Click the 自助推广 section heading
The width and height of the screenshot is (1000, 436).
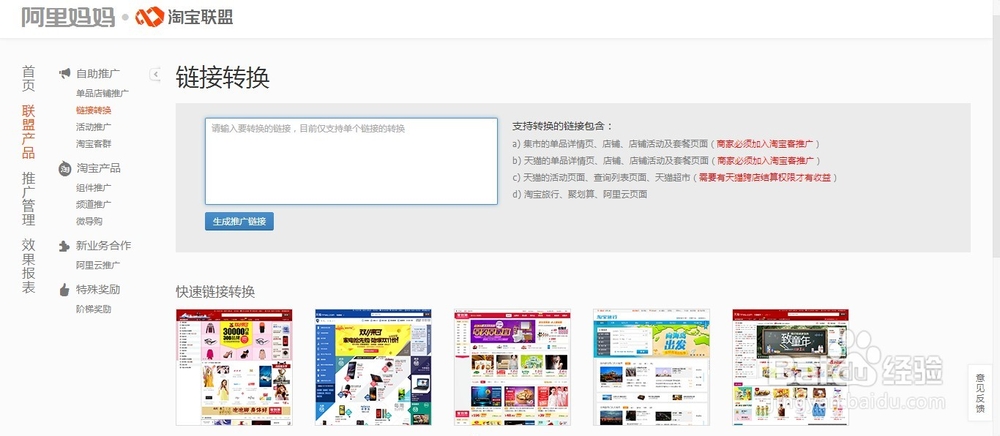pyautogui.click(x=98, y=73)
